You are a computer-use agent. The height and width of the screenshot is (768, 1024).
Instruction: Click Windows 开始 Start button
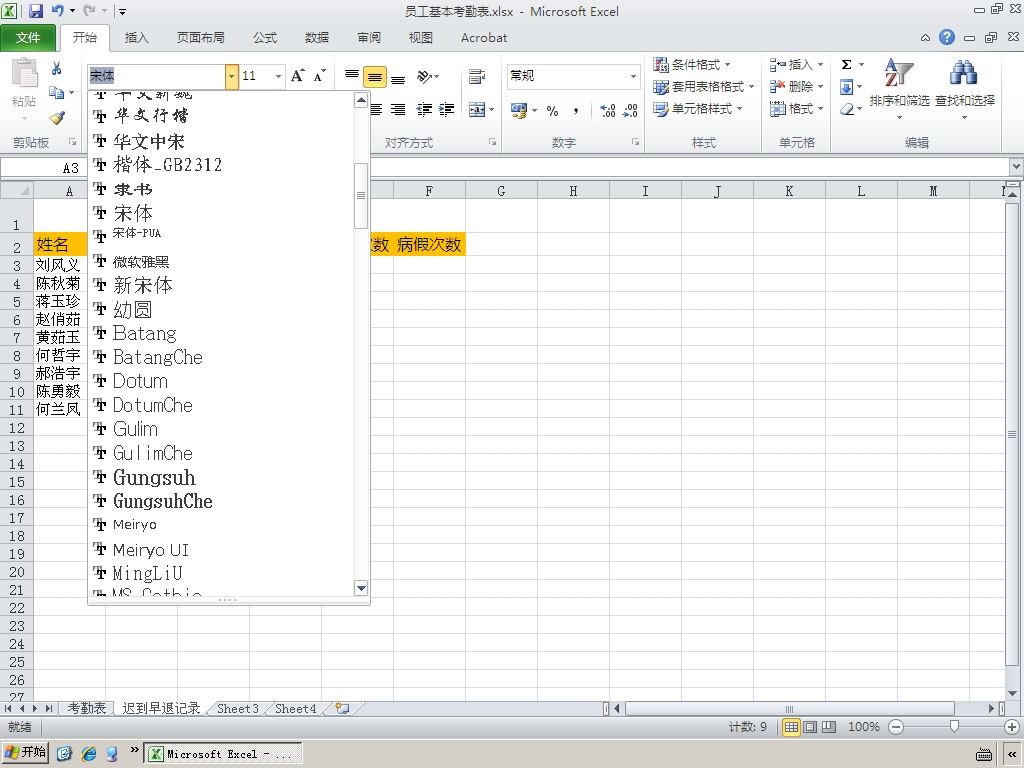click(25, 753)
